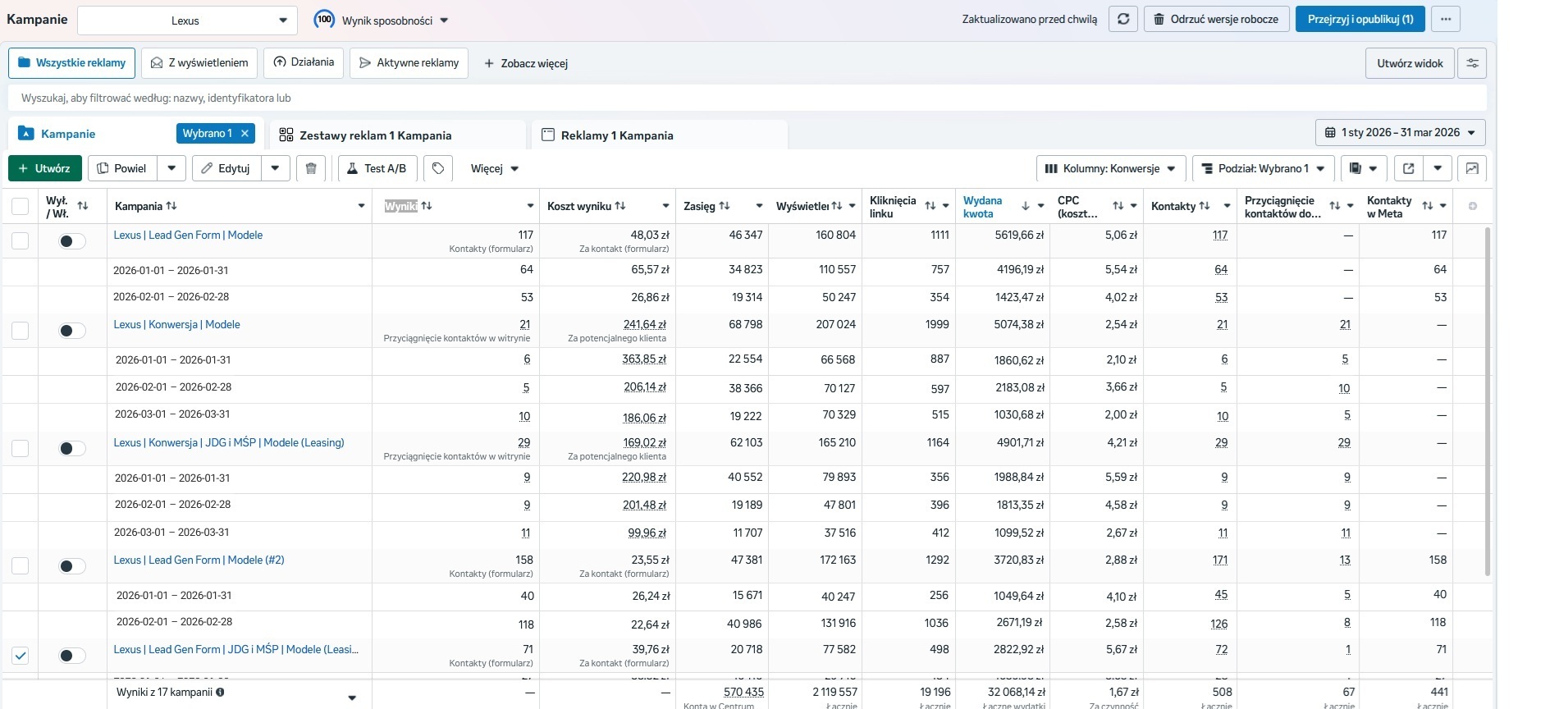1568x709 pixels.
Task: Sort by the Kontakty column
Action: tap(1205, 206)
